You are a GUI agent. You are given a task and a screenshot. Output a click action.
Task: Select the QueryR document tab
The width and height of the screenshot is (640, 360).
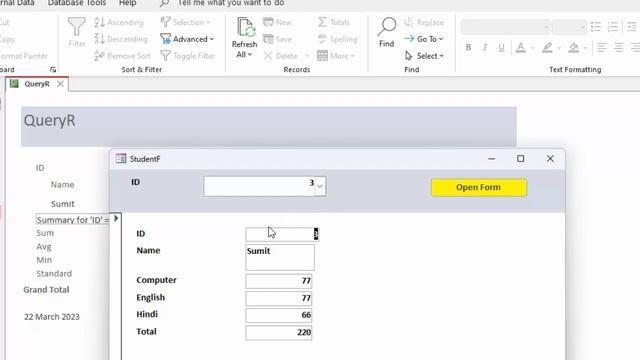37,84
